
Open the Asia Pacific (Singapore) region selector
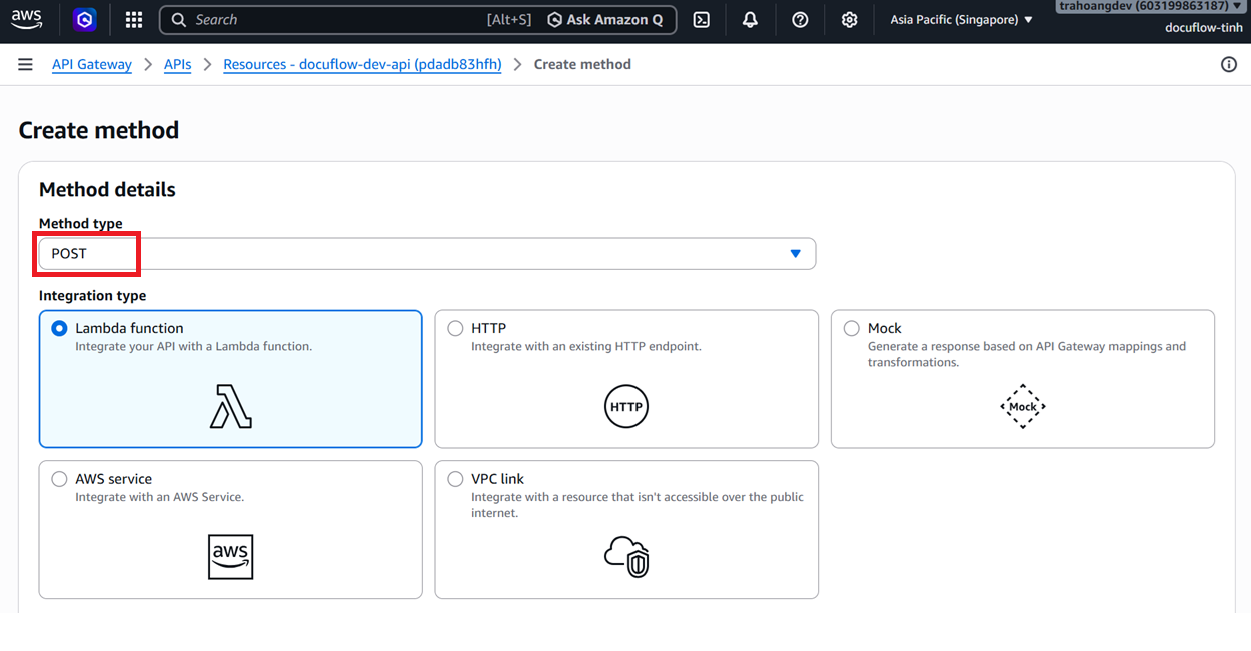point(961,20)
